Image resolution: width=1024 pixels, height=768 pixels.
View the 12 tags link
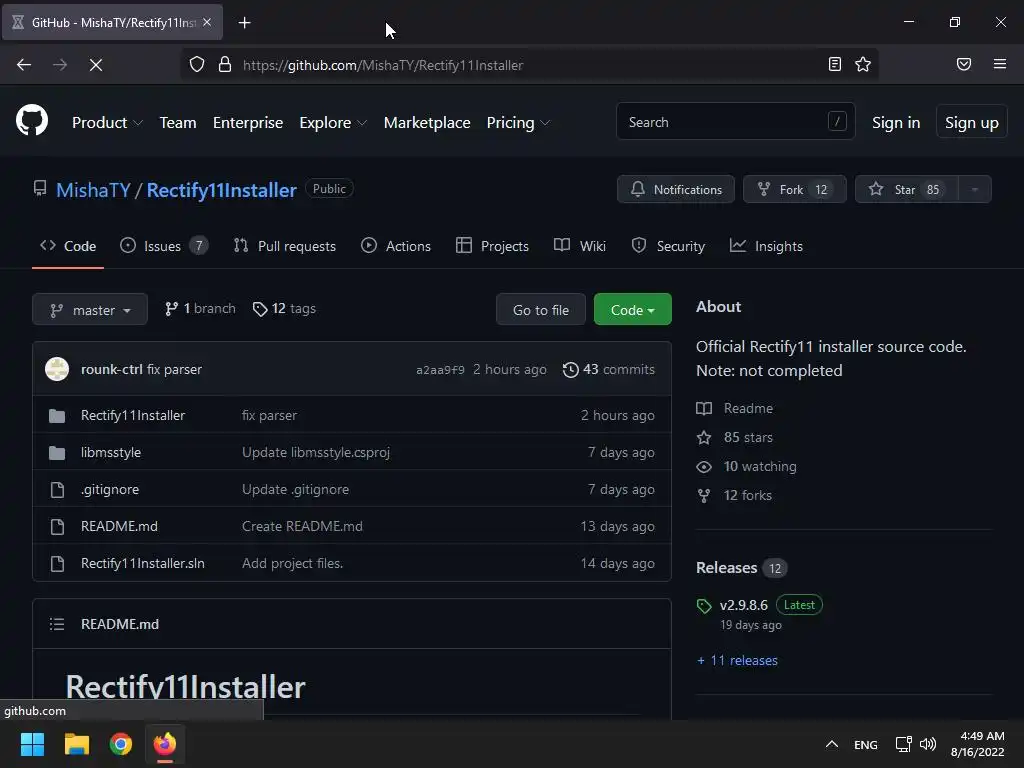point(284,308)
